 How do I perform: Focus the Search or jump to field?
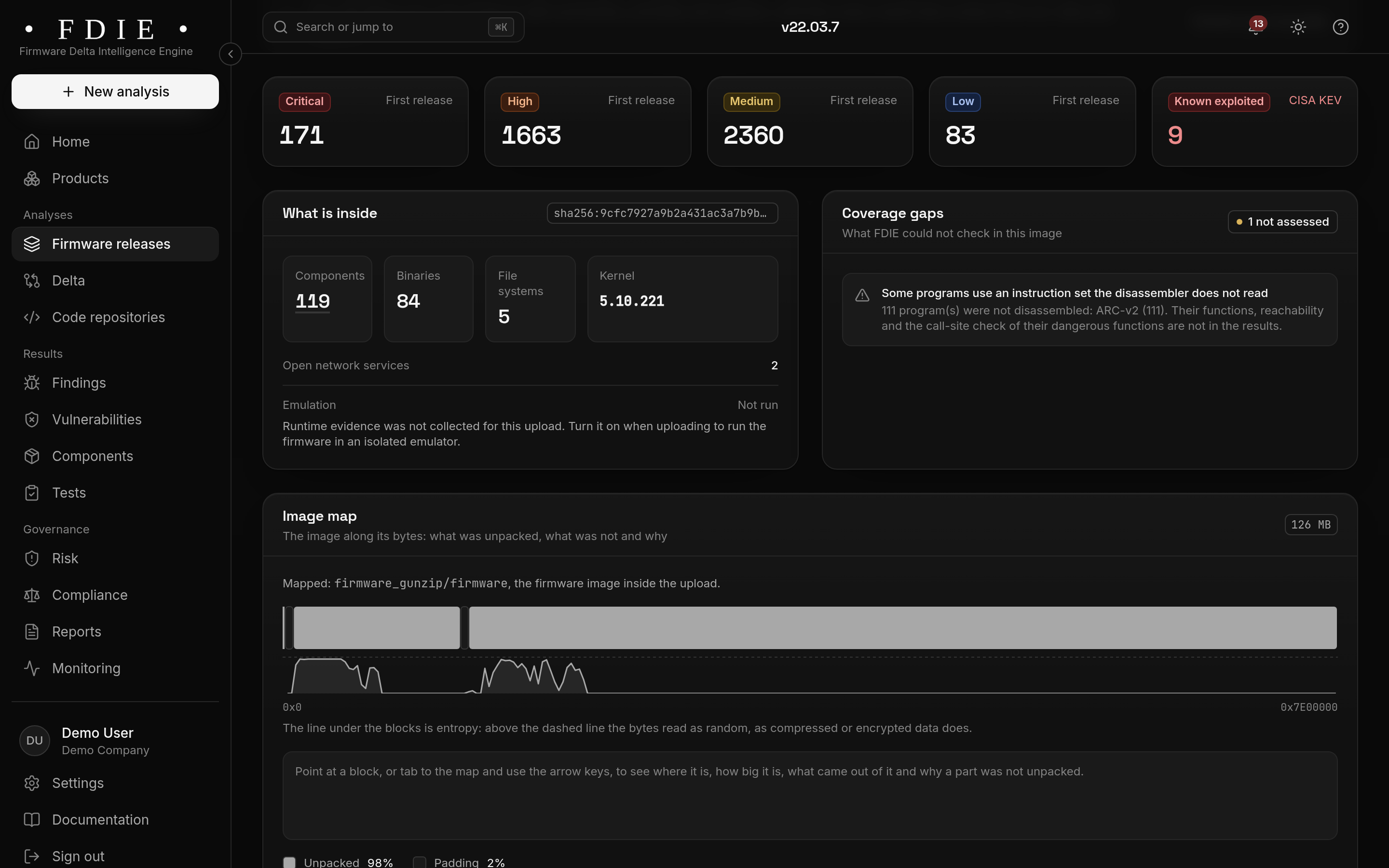[x=393, y=27]
